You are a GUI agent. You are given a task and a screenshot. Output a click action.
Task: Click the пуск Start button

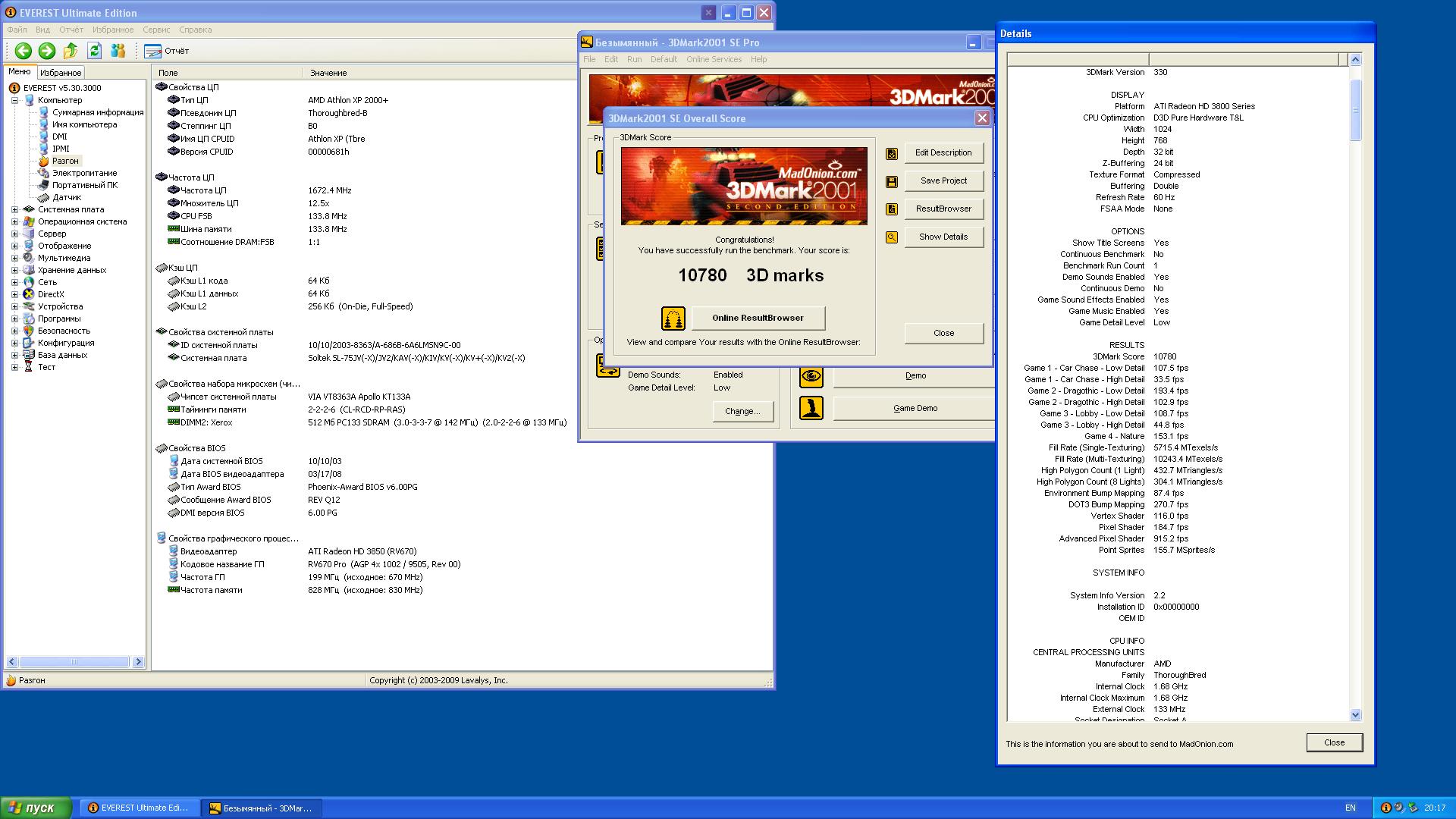pyautogui.click(x=36, y=808)
